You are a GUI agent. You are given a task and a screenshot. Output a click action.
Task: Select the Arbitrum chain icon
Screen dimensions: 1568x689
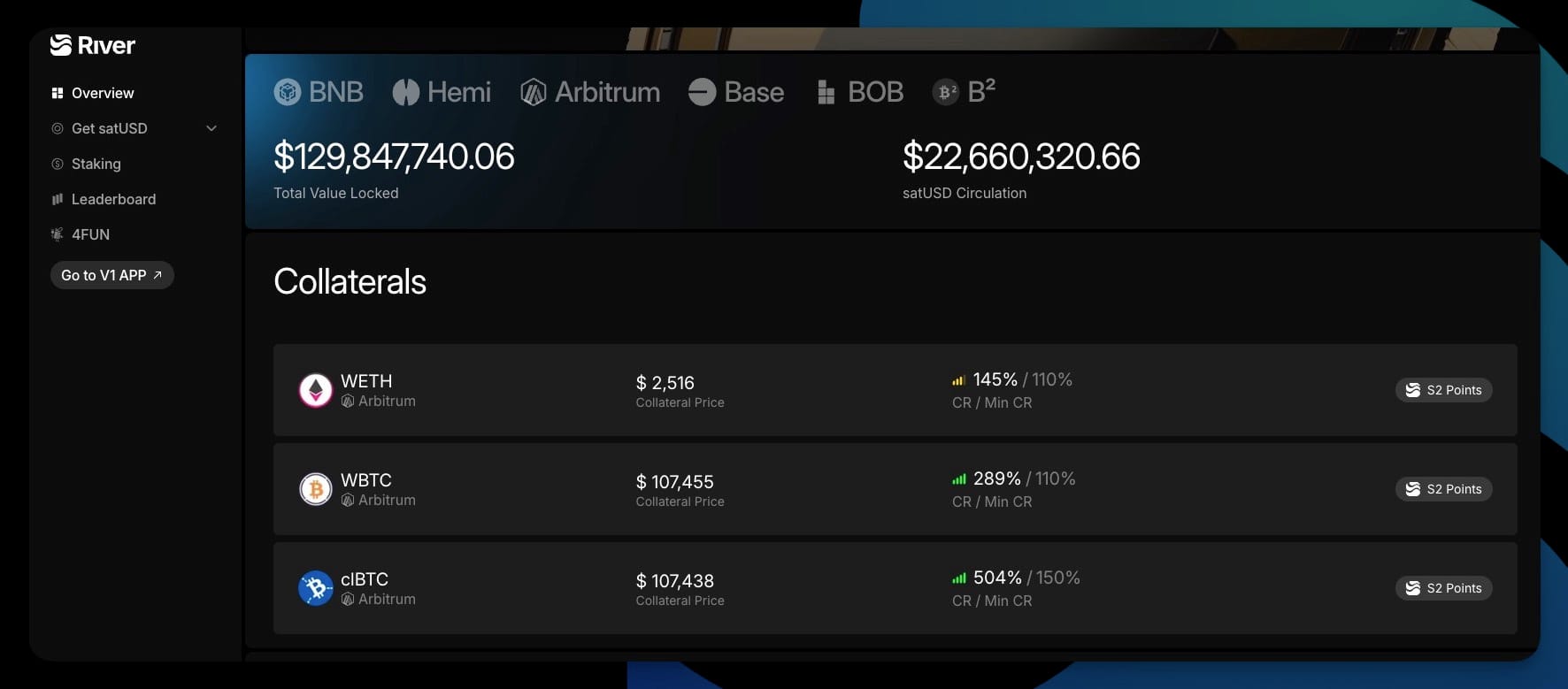(x=534, y=92)
